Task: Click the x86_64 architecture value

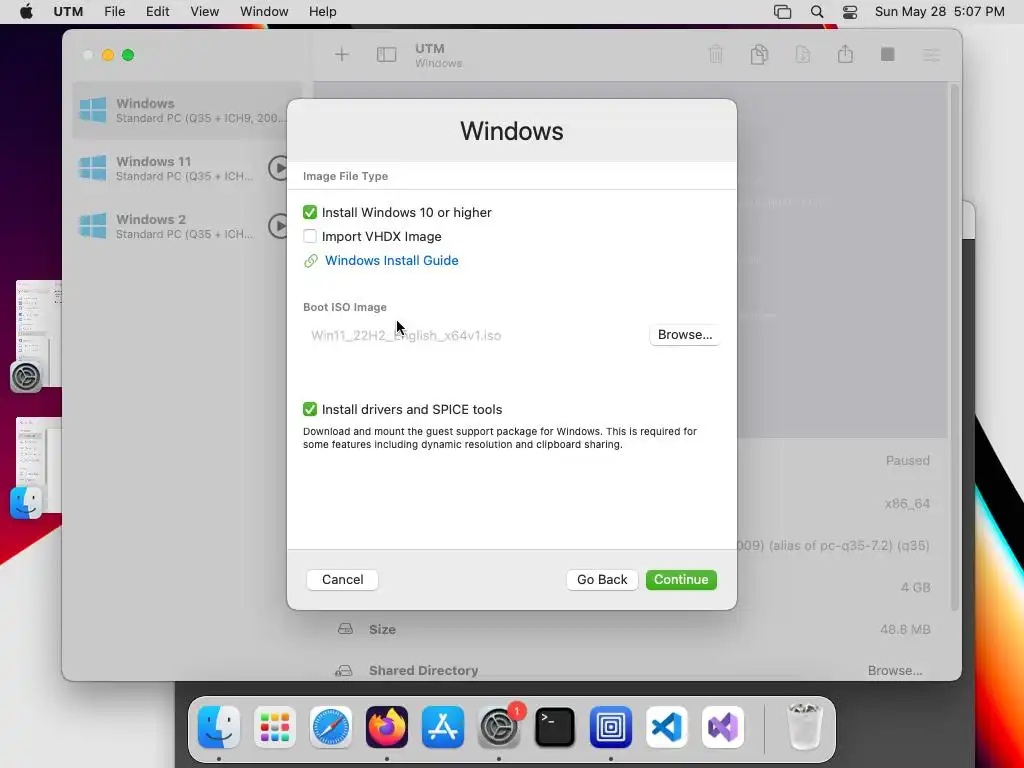Action: click(x=906, y=504)
